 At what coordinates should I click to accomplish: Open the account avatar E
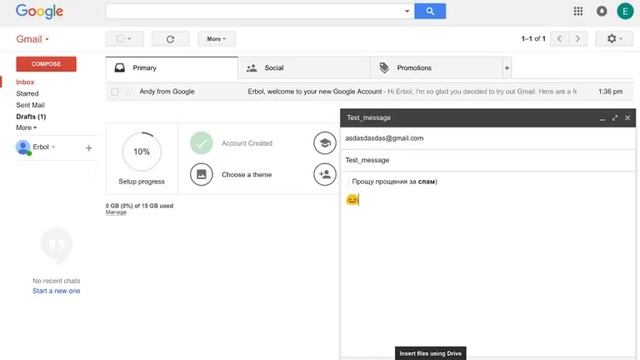(625, 11)
